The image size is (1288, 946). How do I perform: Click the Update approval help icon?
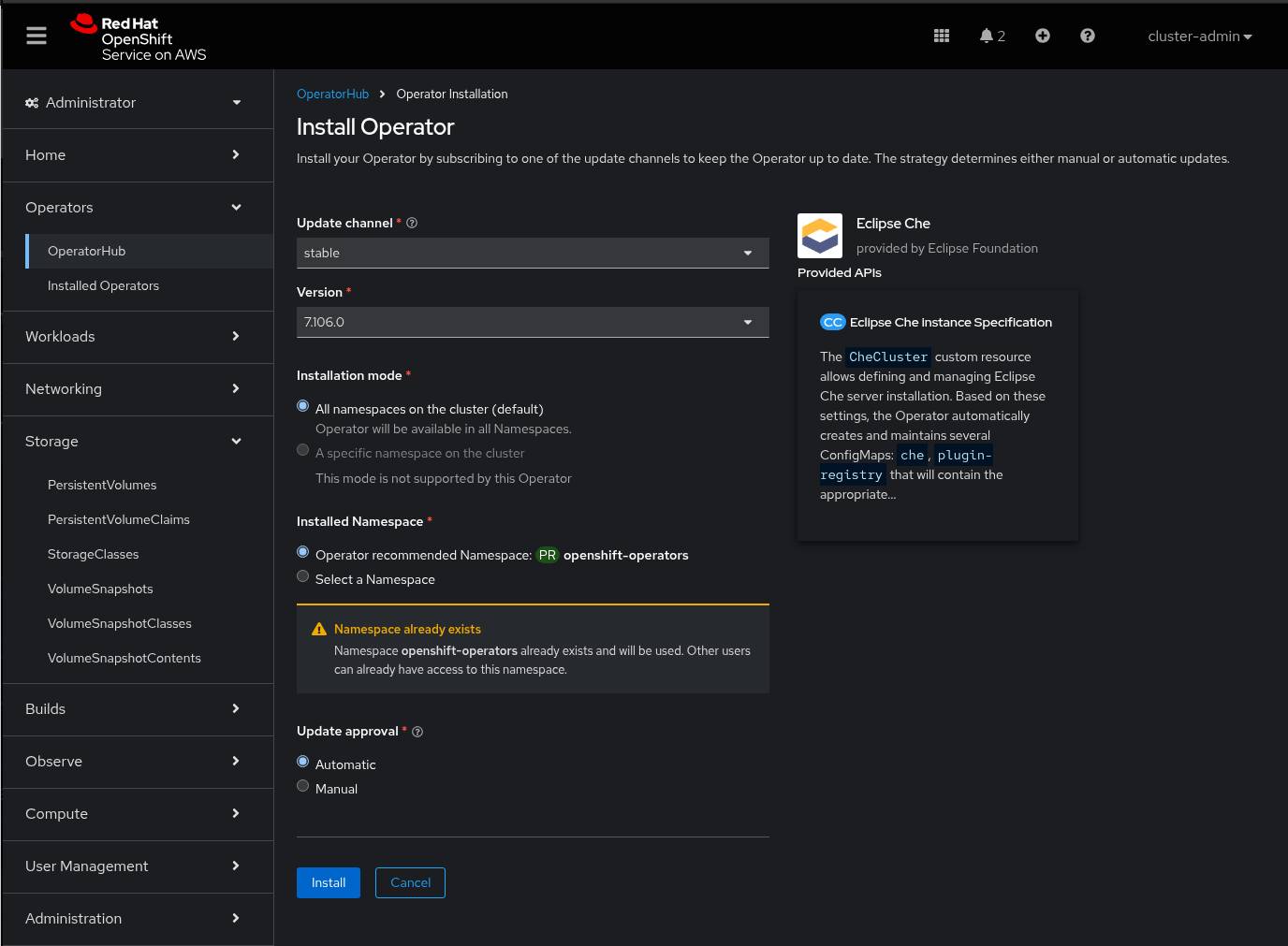point(417,732)
